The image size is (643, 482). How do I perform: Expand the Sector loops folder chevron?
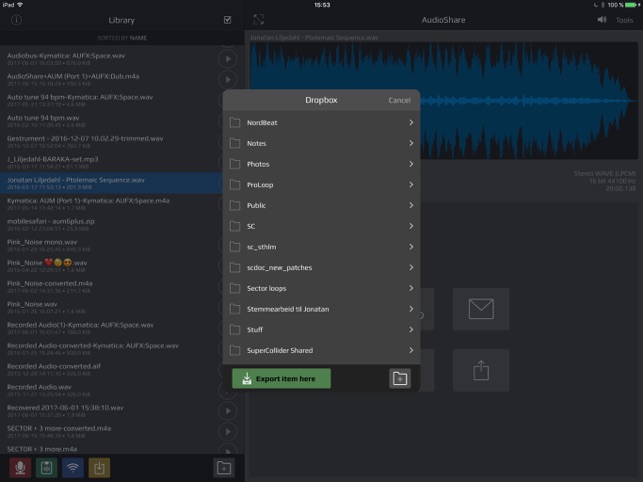click(411, 288)
